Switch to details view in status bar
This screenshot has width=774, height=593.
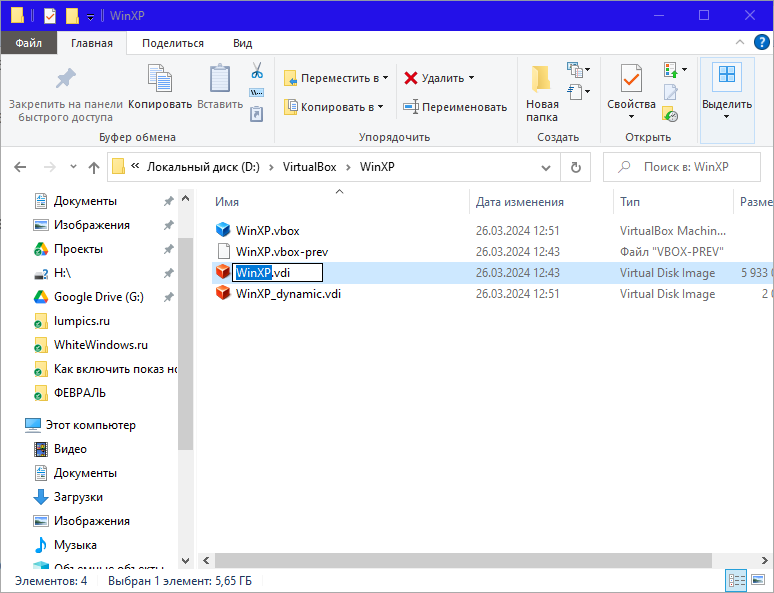point(738,580)
